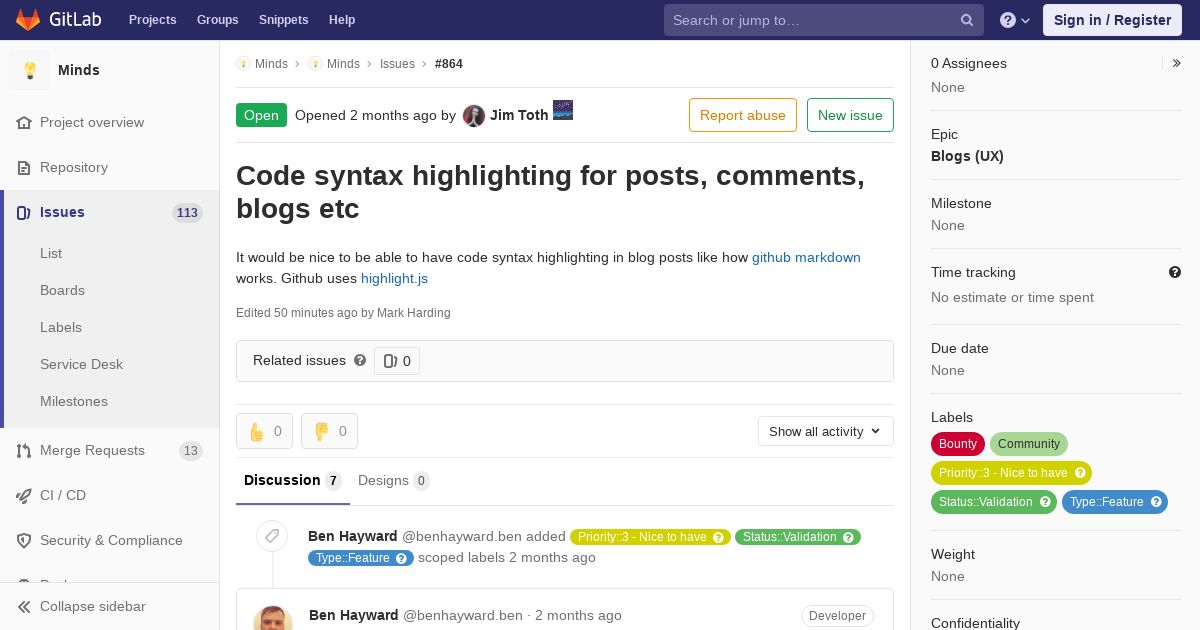Click the red Bounty label
The image size is (1200, 630).
tap(957, 444)
